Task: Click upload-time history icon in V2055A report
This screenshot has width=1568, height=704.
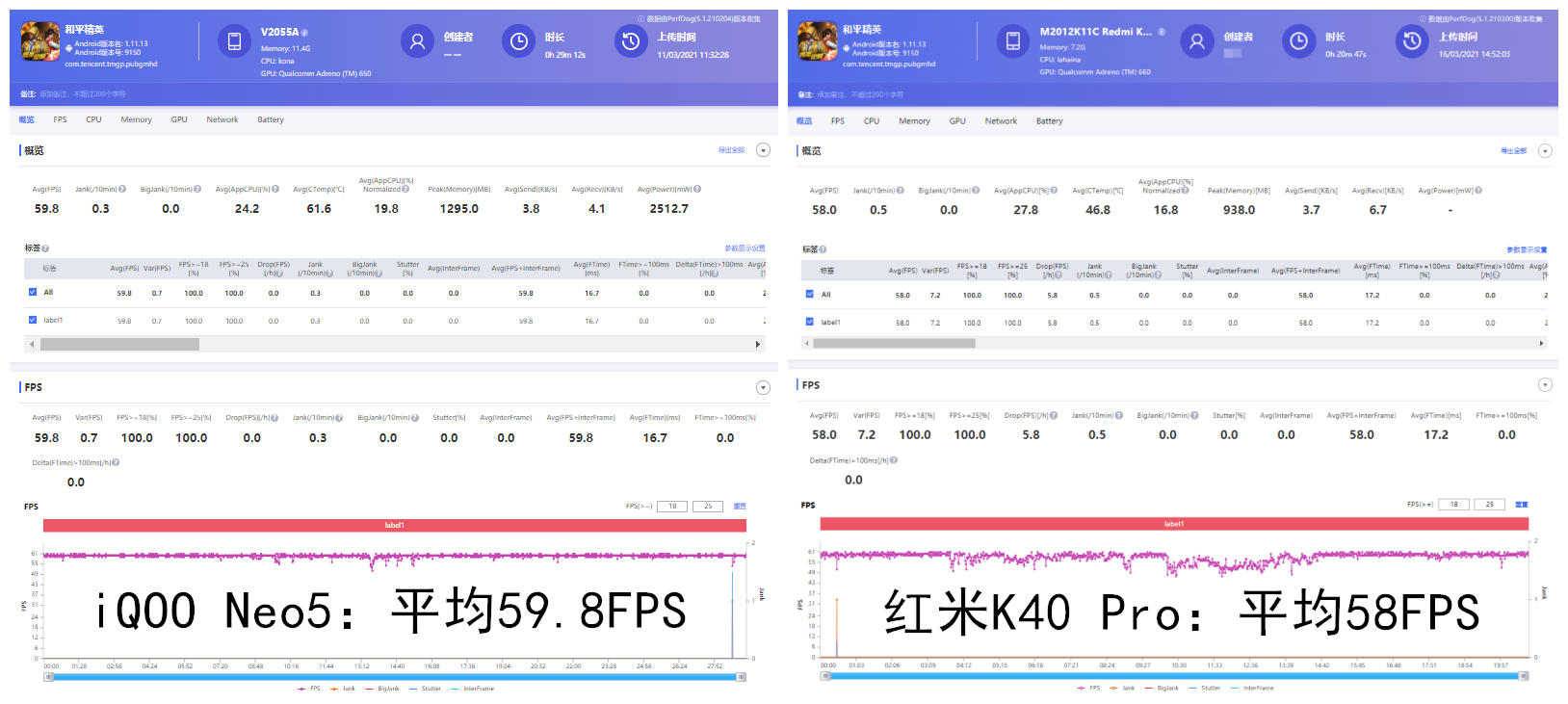Action: click(631, 41)
